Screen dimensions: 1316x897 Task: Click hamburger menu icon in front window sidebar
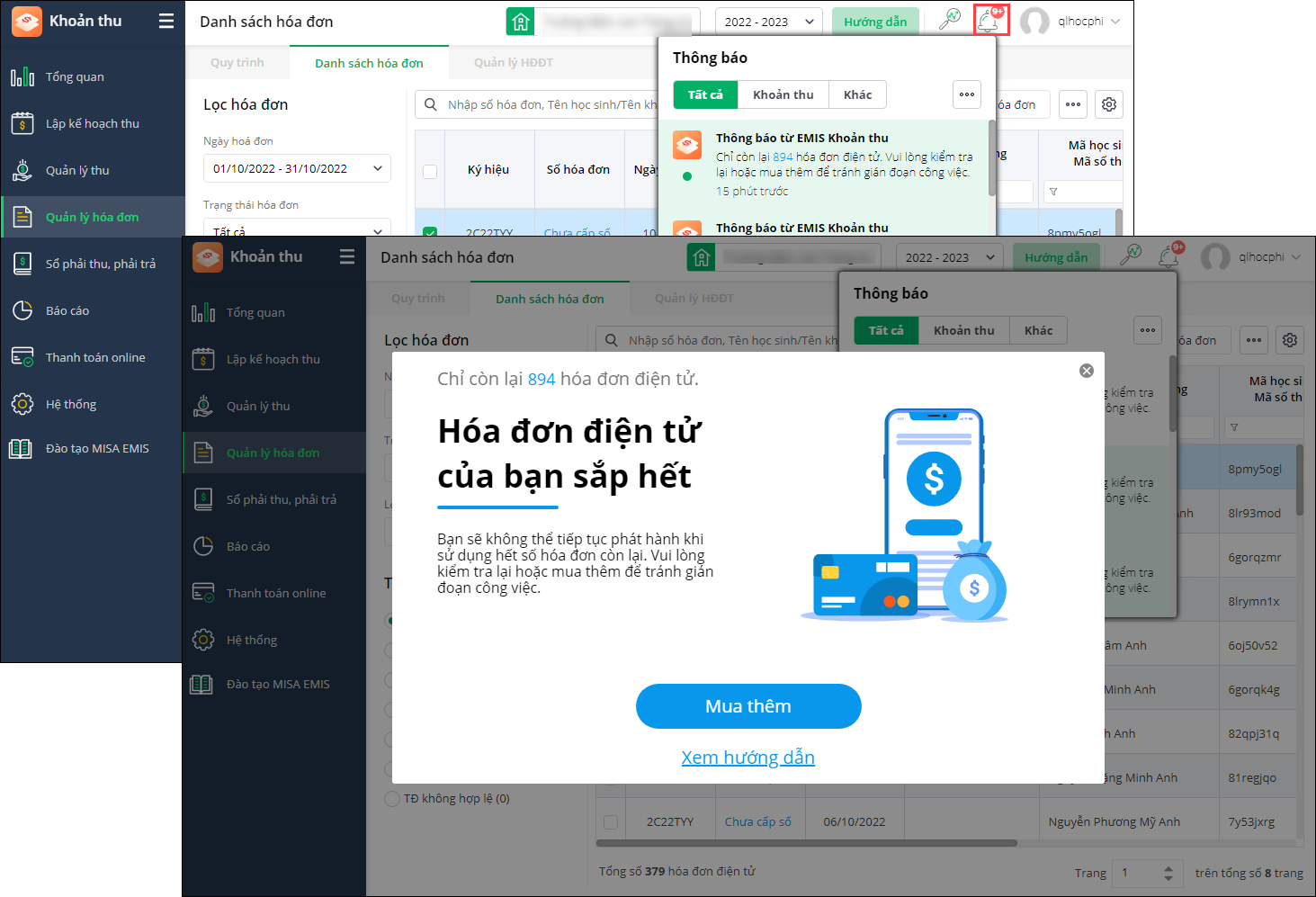click(x=347, y=256)
